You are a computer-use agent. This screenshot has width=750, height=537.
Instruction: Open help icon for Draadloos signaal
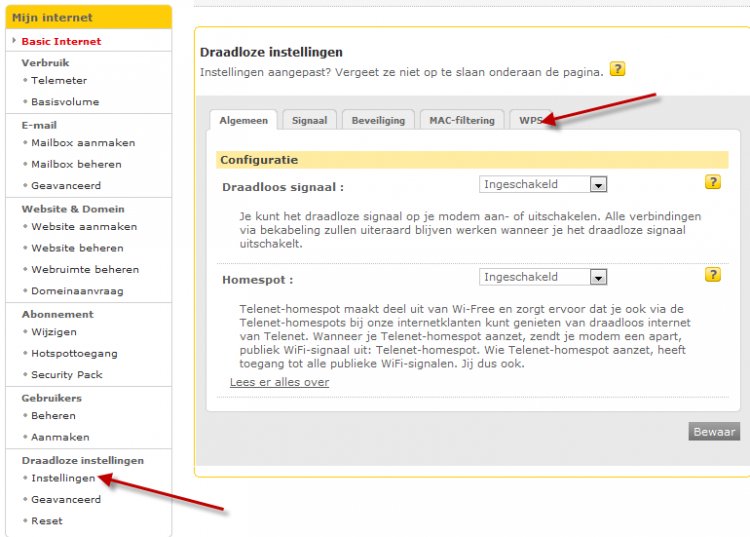coord(712,182)
